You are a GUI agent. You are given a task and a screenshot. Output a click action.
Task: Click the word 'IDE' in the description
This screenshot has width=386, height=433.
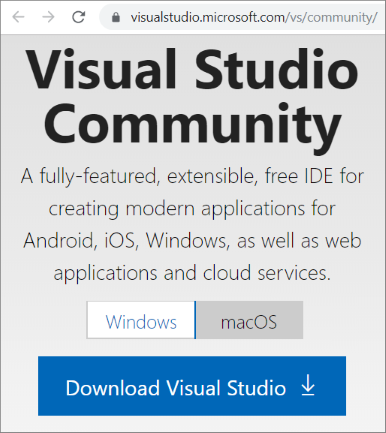(x=319, y=176)
